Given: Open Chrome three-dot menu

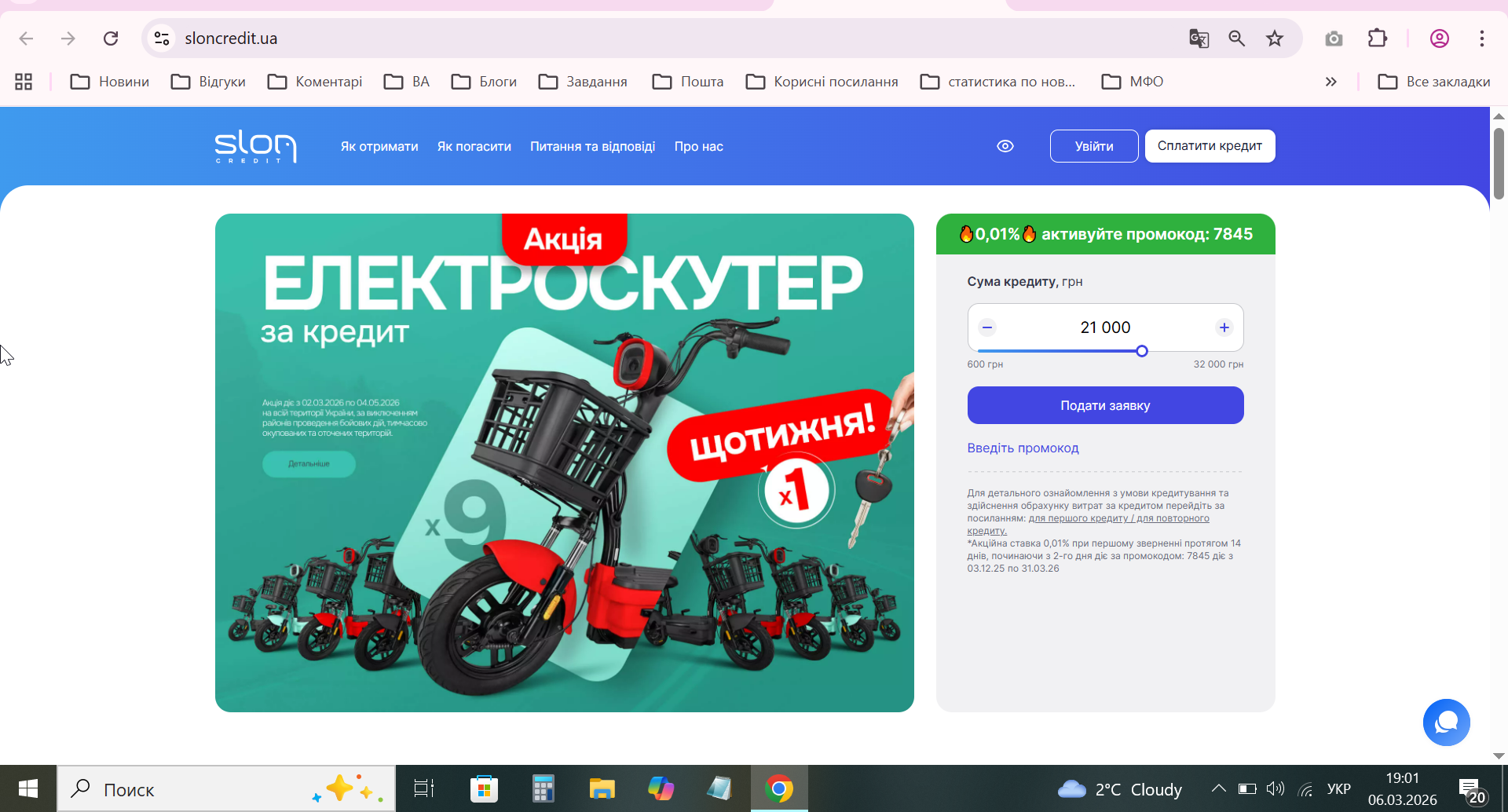Looking at the screenshot, I should (1482, 38).
